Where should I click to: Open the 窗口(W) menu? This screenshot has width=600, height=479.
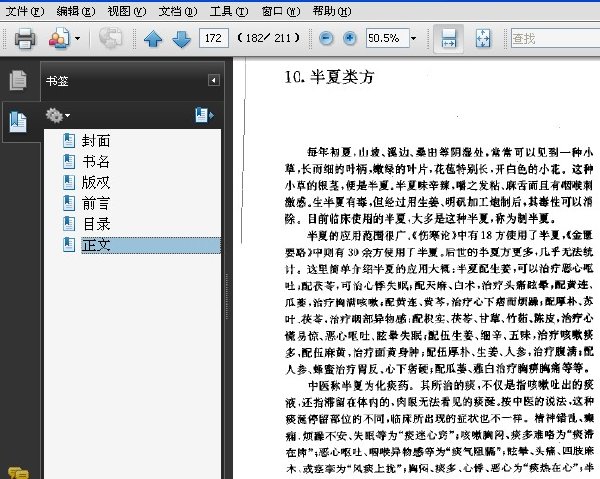(280, 11)
